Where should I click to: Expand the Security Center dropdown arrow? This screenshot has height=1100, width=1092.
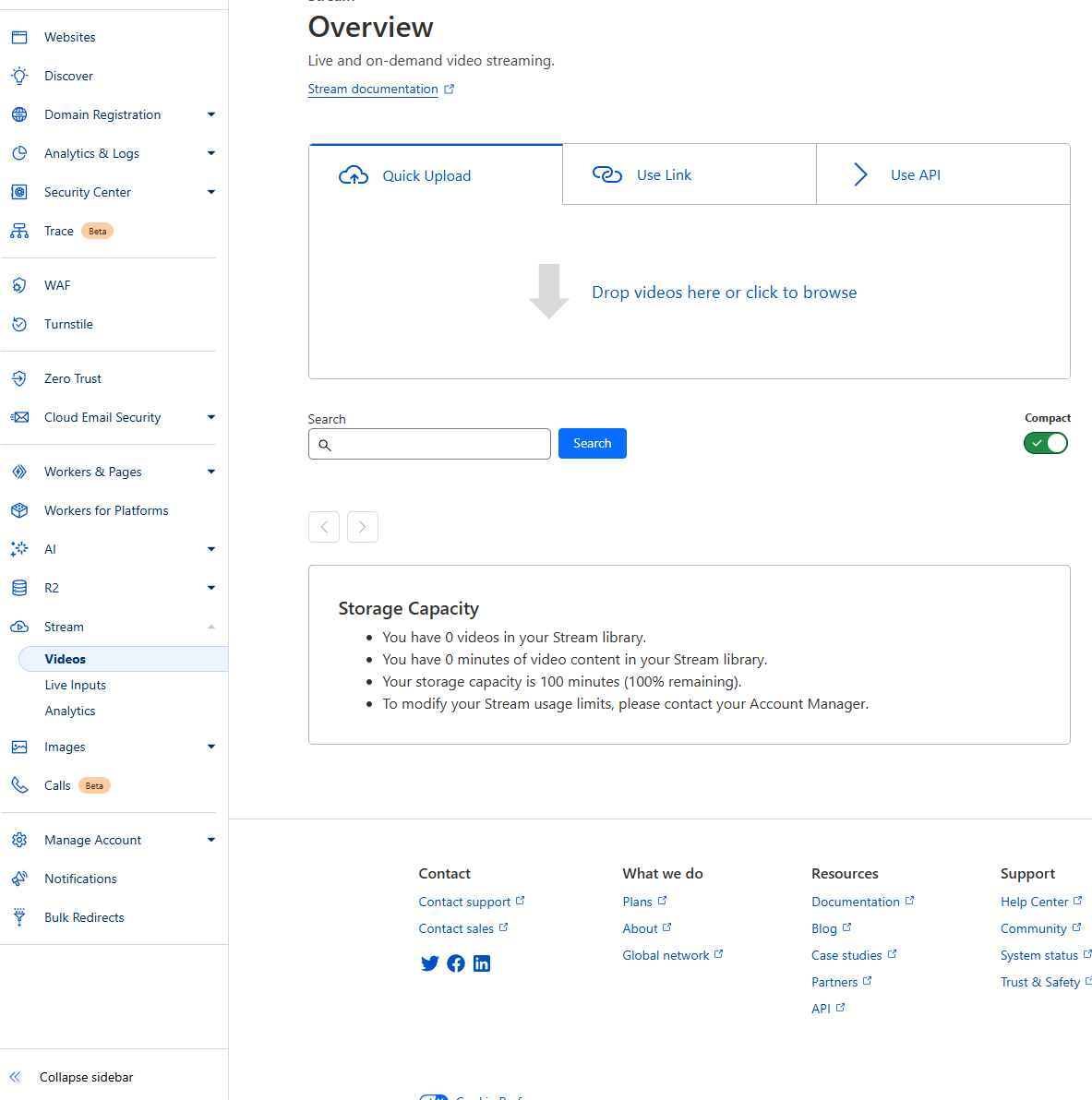tap(211, 192)
